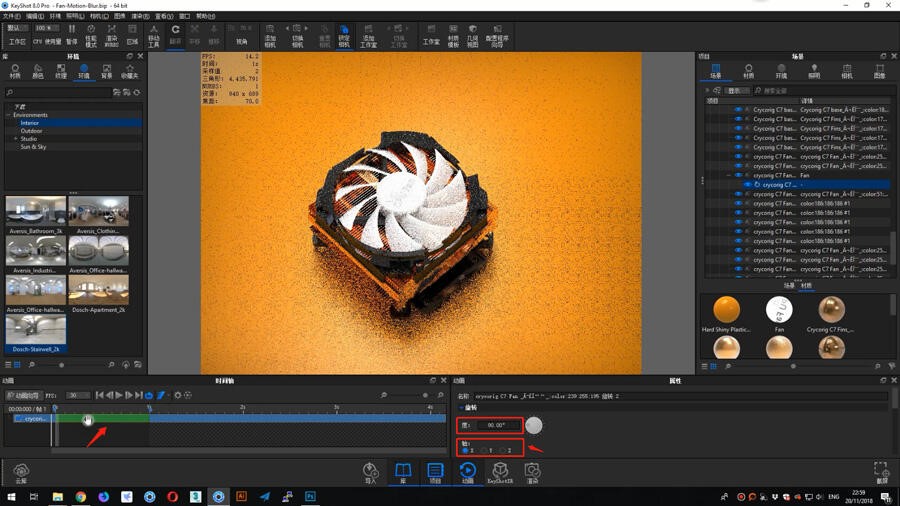Select the Z rotation axis radio button
Screen dimensions: 900x506
pyautogui.click(x=503, y=450)
